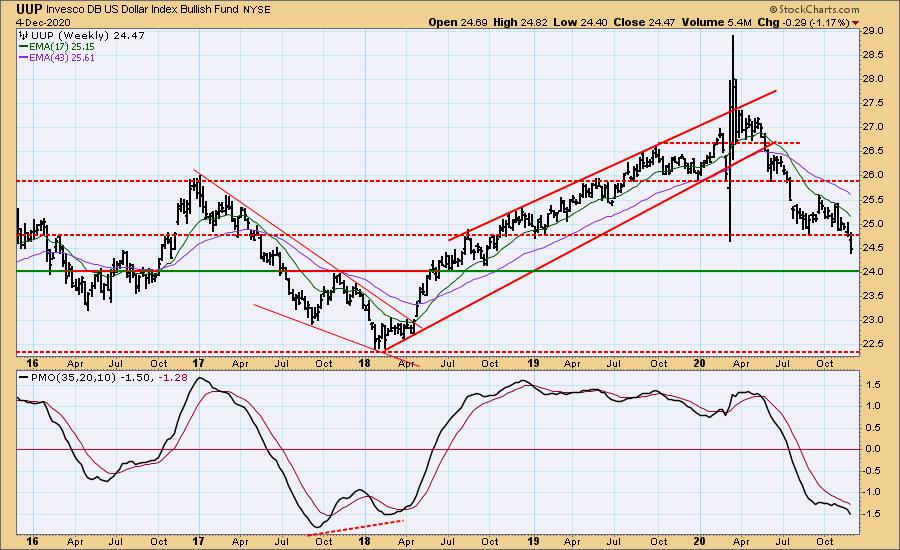Click the PMO(35,20,10) indicator label
The image size is (900, 550).
click(73, 378)
